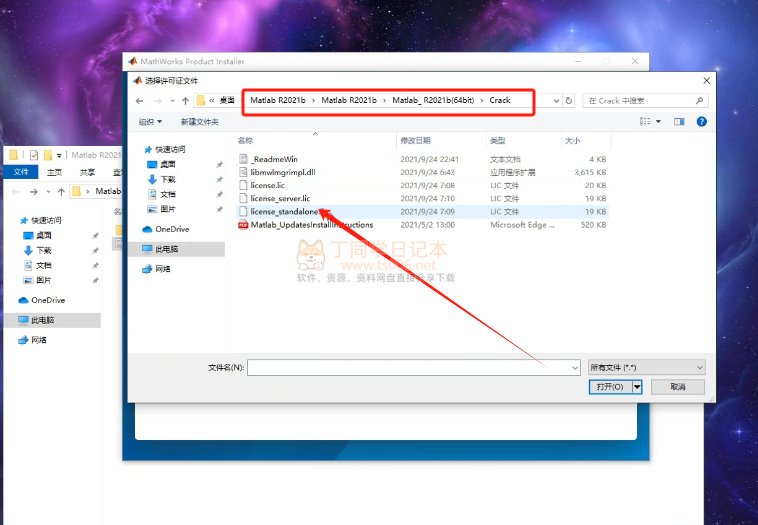Go up one folder level in dialog

click(x=185, y=101)
